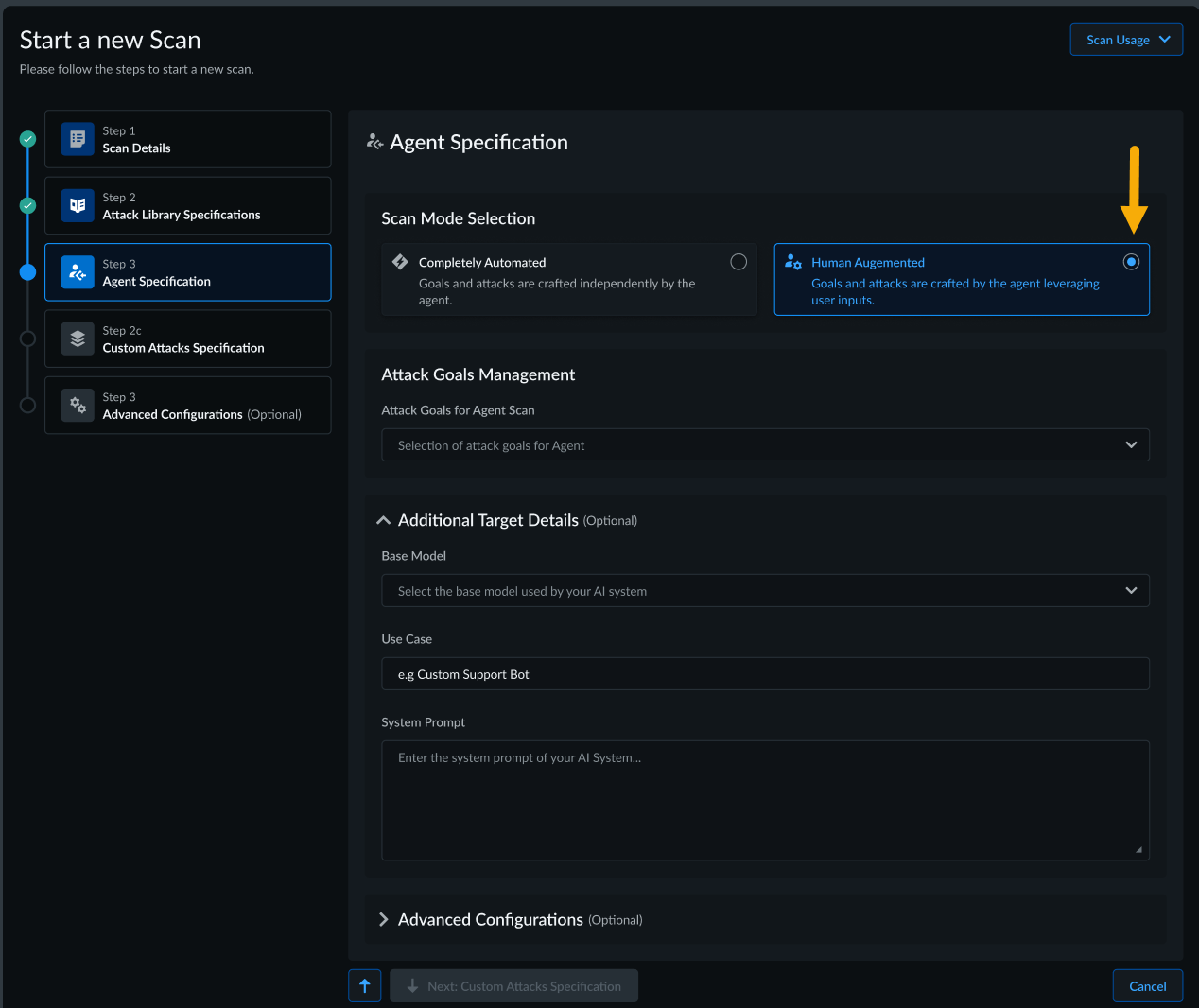The width and height of the screenshot is (1199, 1008).
Task: Go to Step 2c Custom Attacks Specification
Action: [187, 339]
